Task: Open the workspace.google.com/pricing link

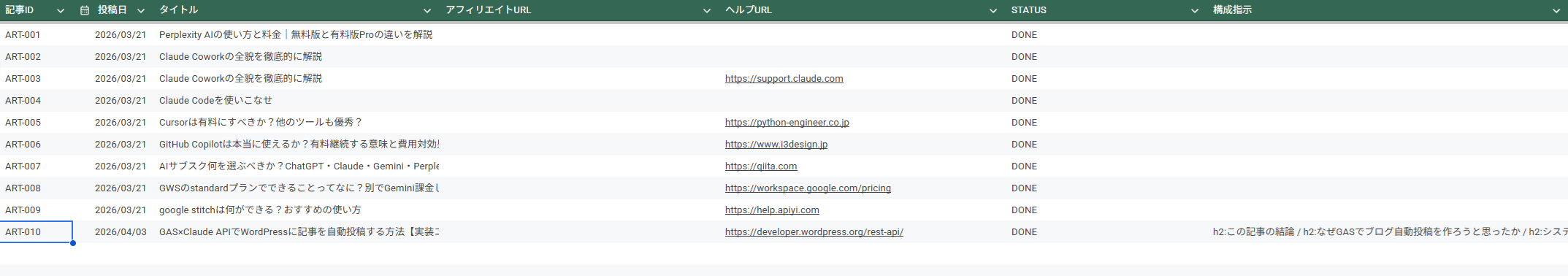Action: [808, 188]
